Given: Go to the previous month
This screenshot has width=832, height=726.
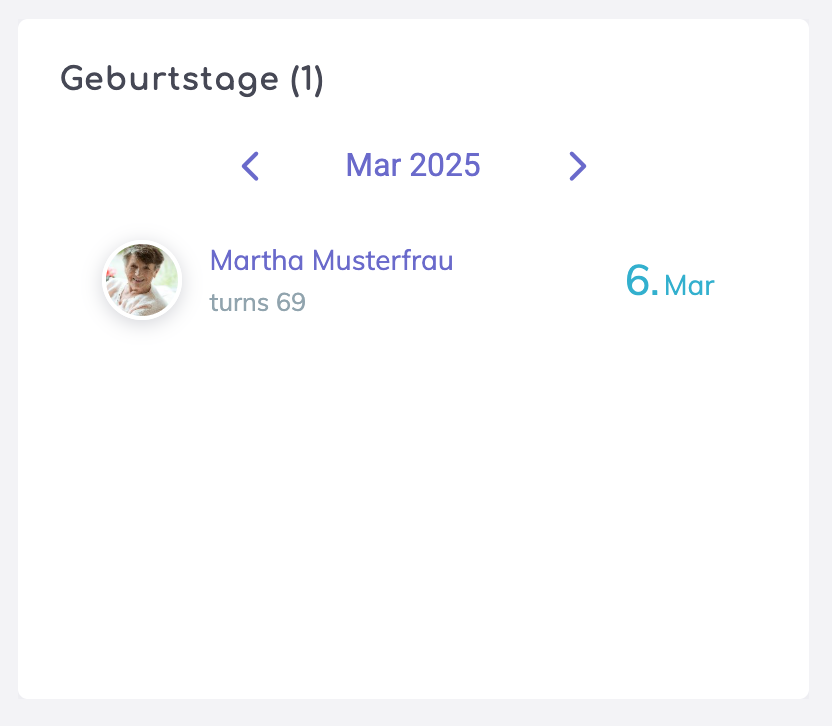Looking at the screenshot, I should tap(250, 166).
